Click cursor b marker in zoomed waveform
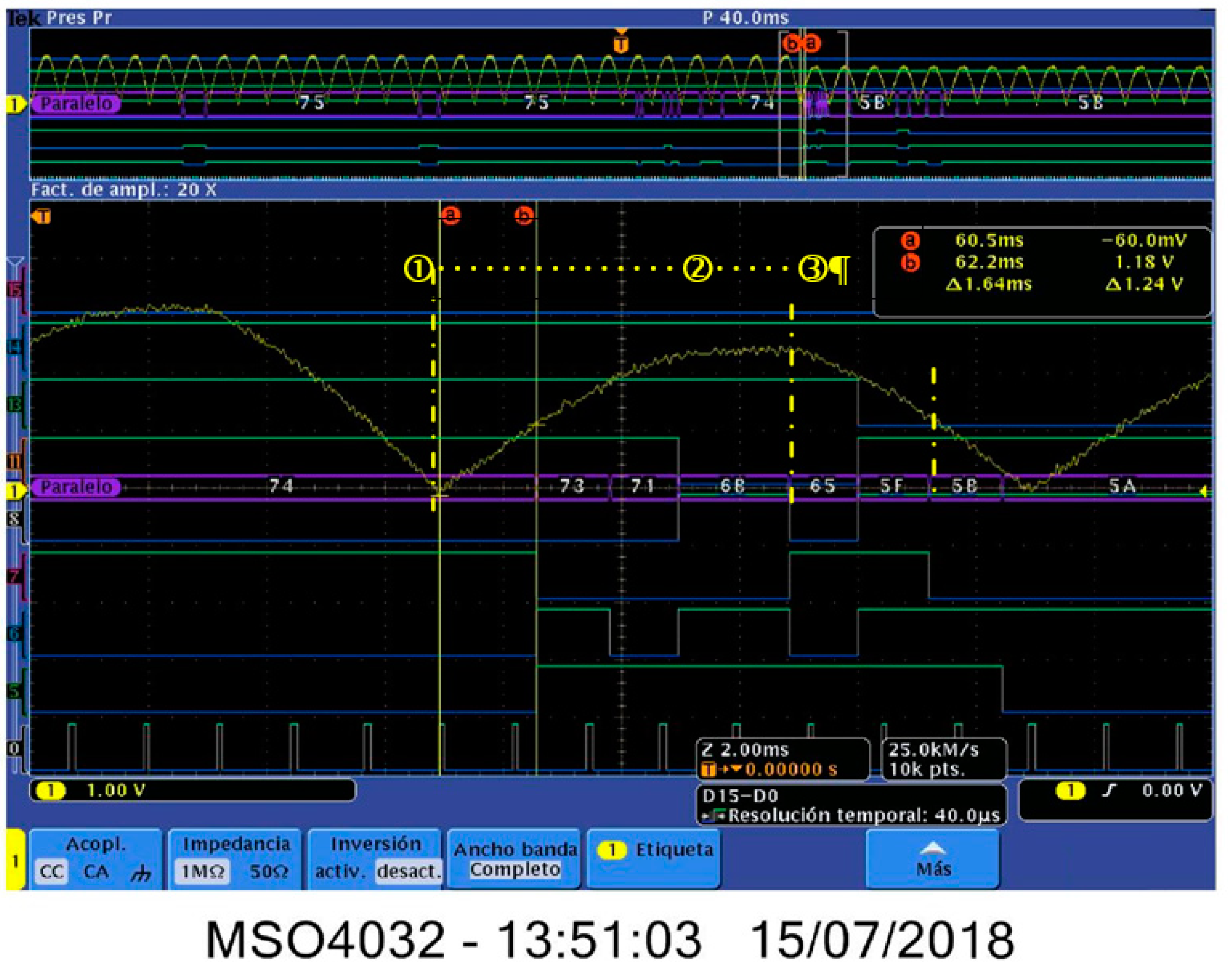This screenshot has height=969, width=1232. point(524,215)
